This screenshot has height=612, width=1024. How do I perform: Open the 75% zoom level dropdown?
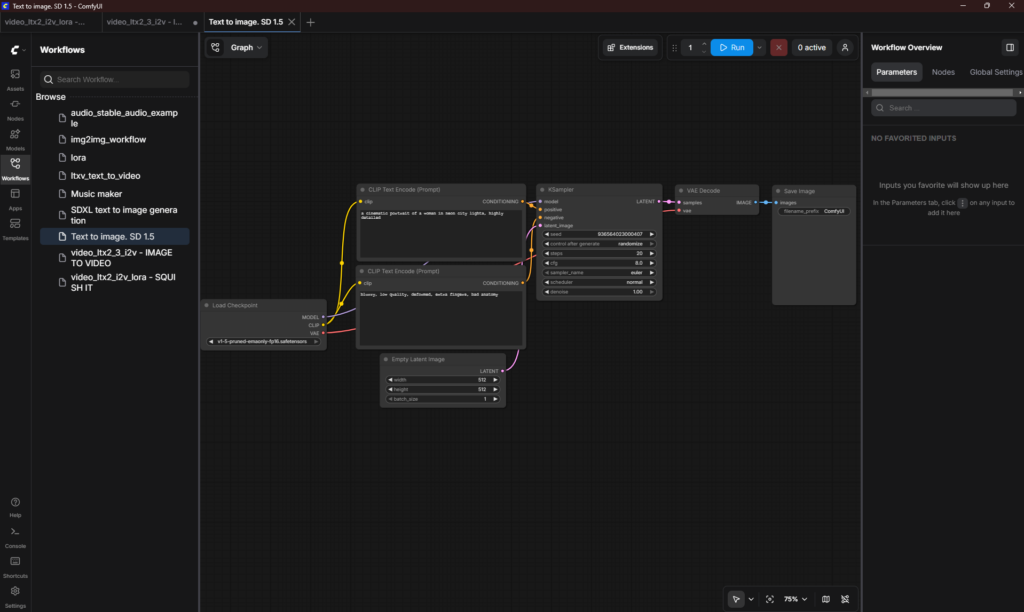(796, 599)
